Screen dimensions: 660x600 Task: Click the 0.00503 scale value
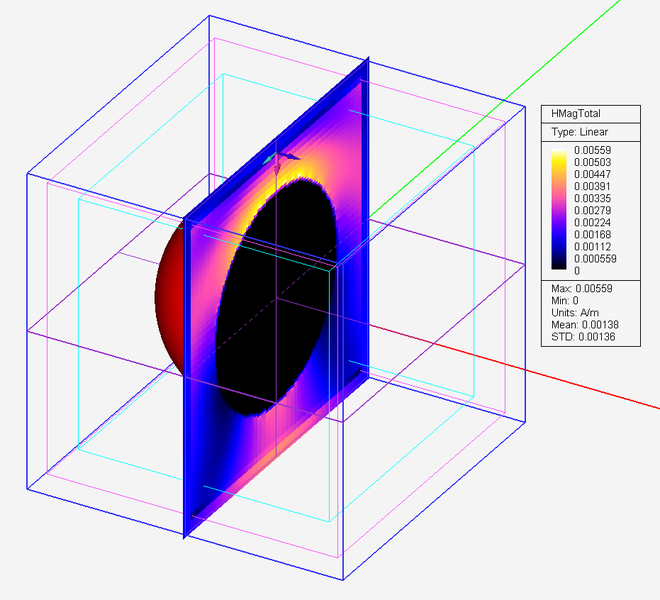(592, 163)
